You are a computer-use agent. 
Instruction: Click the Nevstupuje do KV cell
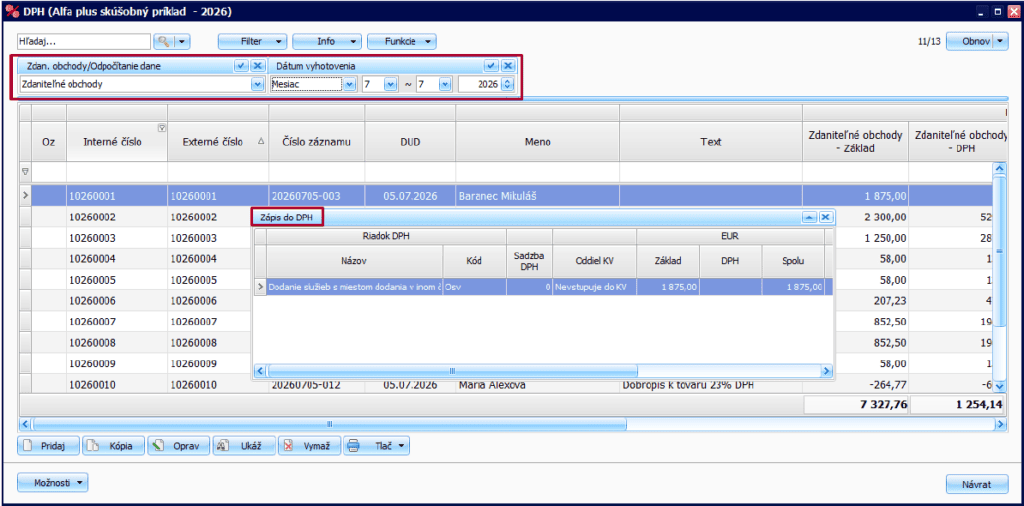[x=594, y=287]
